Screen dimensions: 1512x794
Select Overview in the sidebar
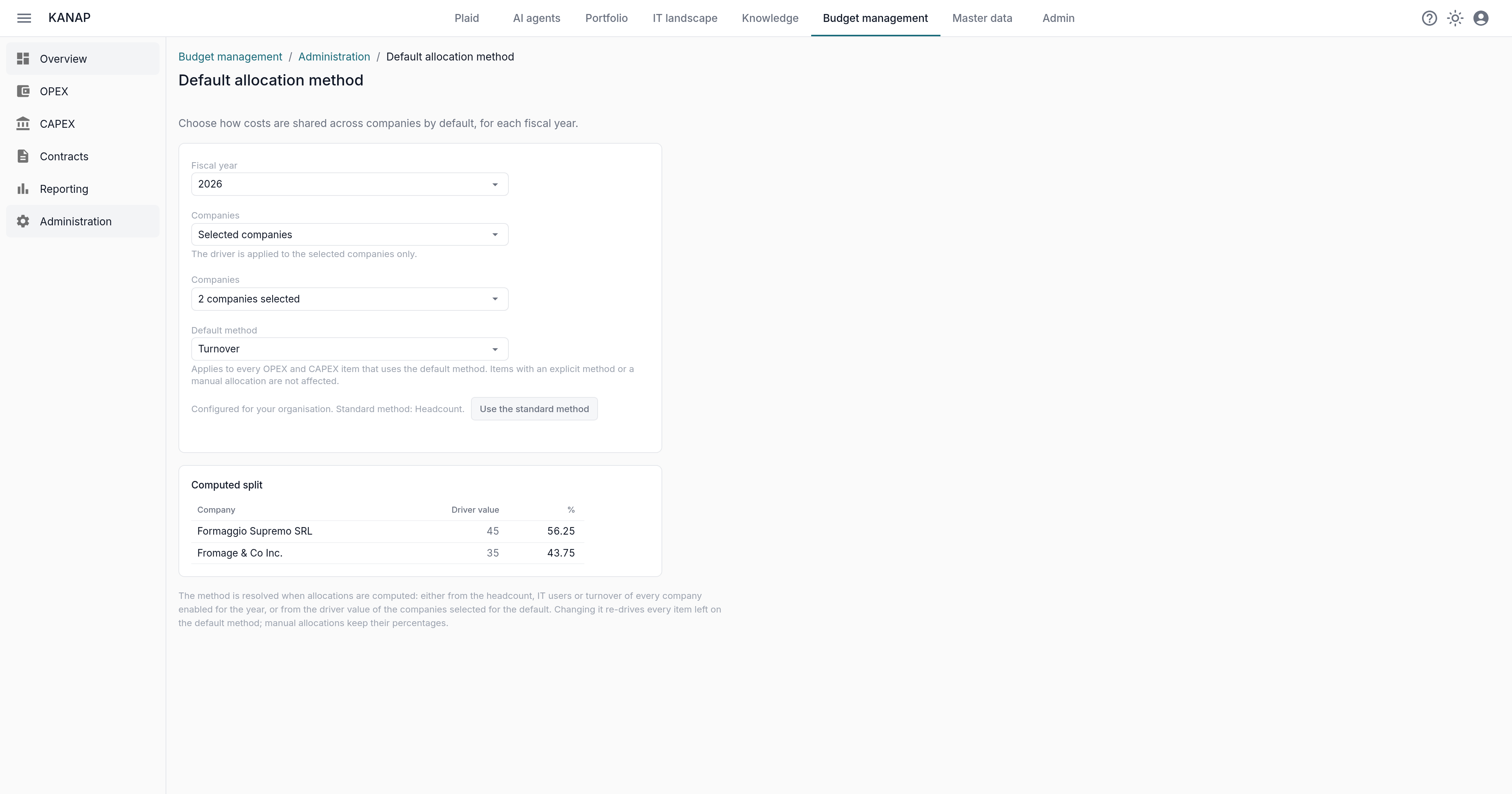(83, 59)
